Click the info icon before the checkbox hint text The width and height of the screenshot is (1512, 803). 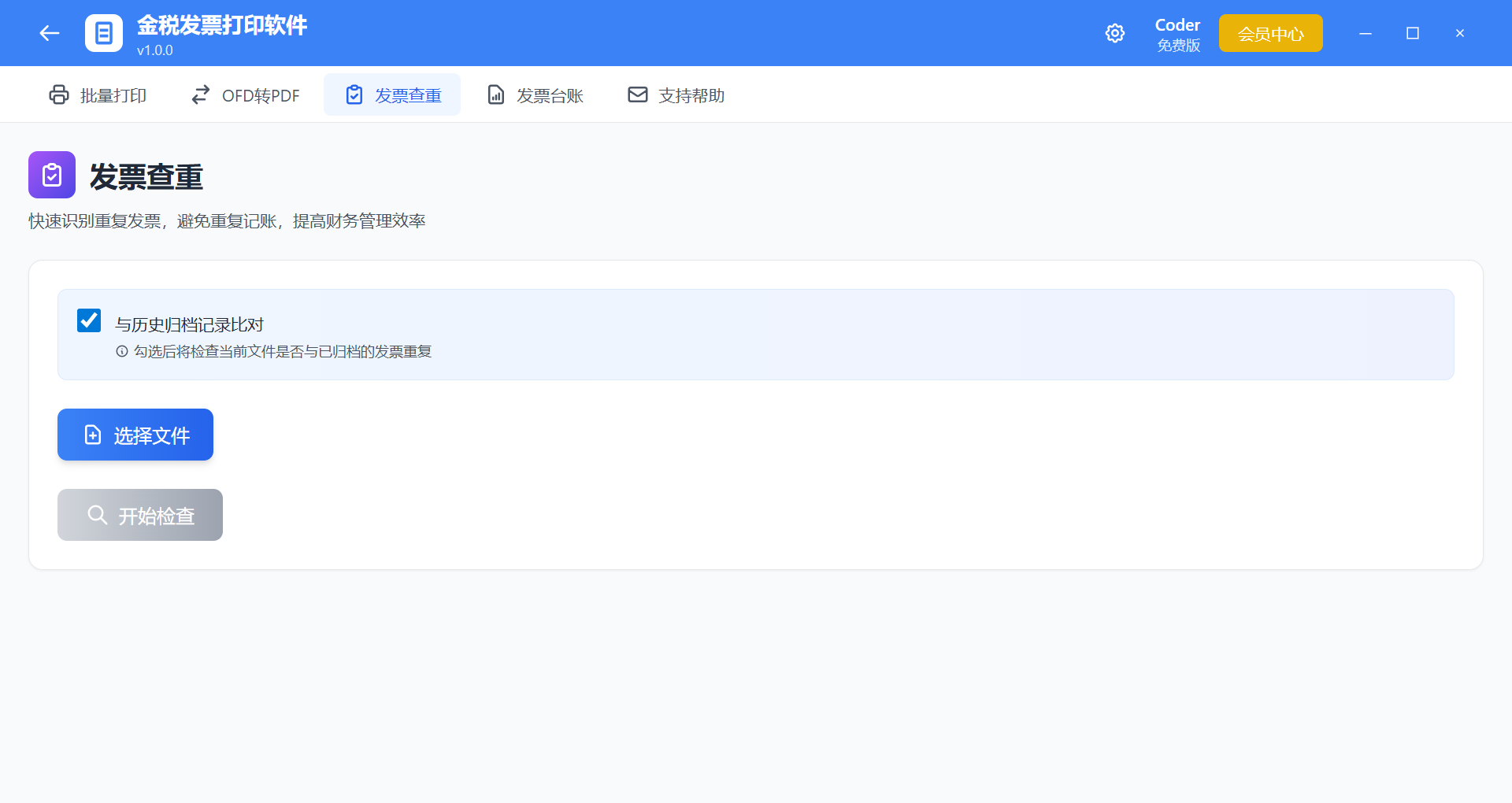(120, 352)
